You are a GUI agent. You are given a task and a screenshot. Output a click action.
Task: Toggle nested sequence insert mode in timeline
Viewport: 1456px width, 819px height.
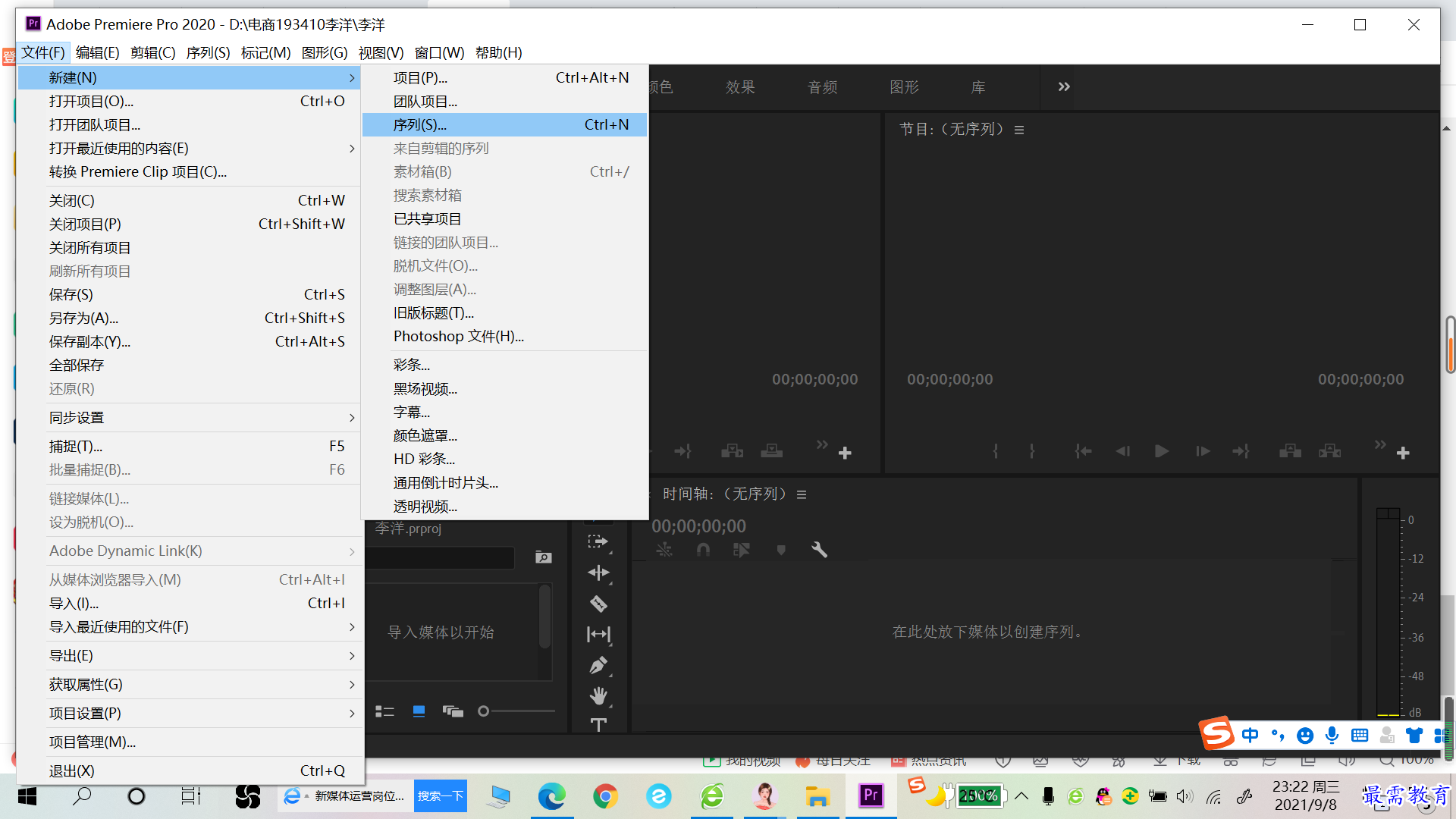pos(664,550)
